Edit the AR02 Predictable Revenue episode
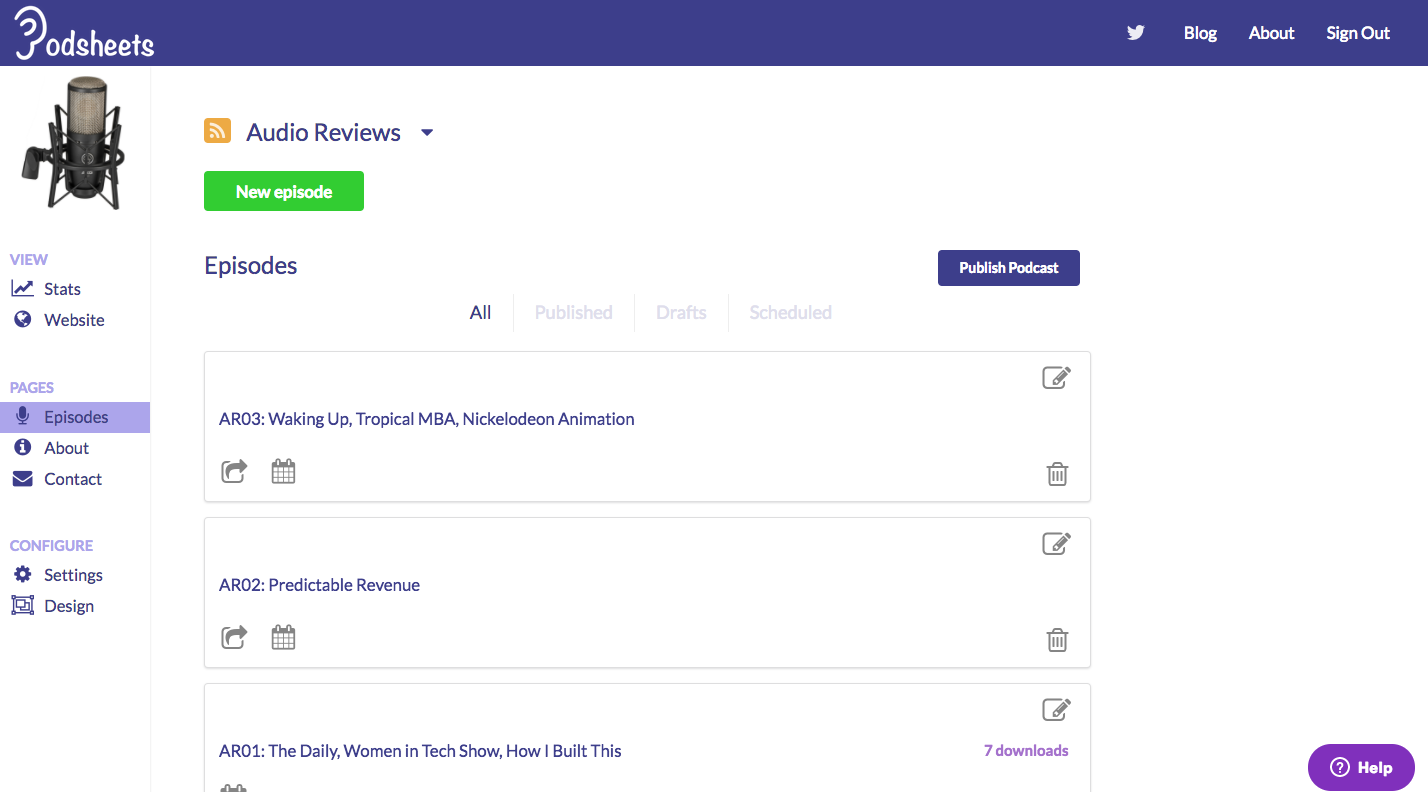This screenshot has height=792, width=1428. [x=1056, y=543]
